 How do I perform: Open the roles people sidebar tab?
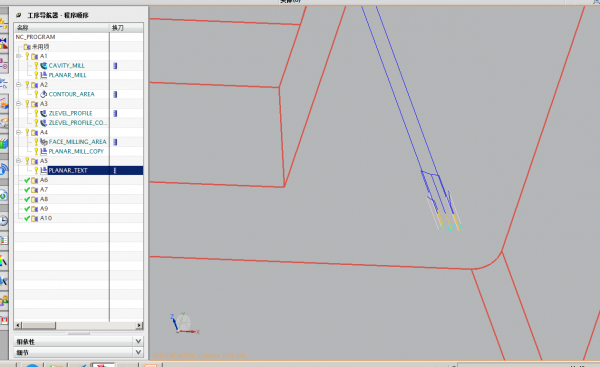pos(3,300)
